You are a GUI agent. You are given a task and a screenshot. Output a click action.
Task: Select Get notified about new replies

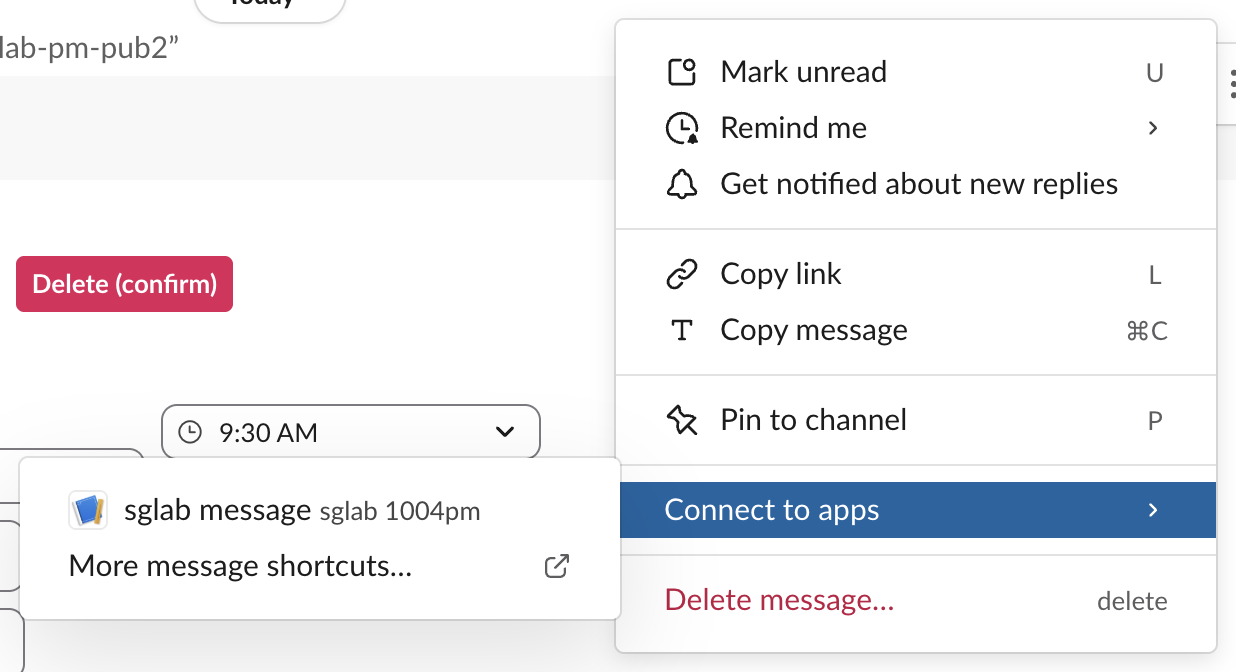(x=916, y=184)
